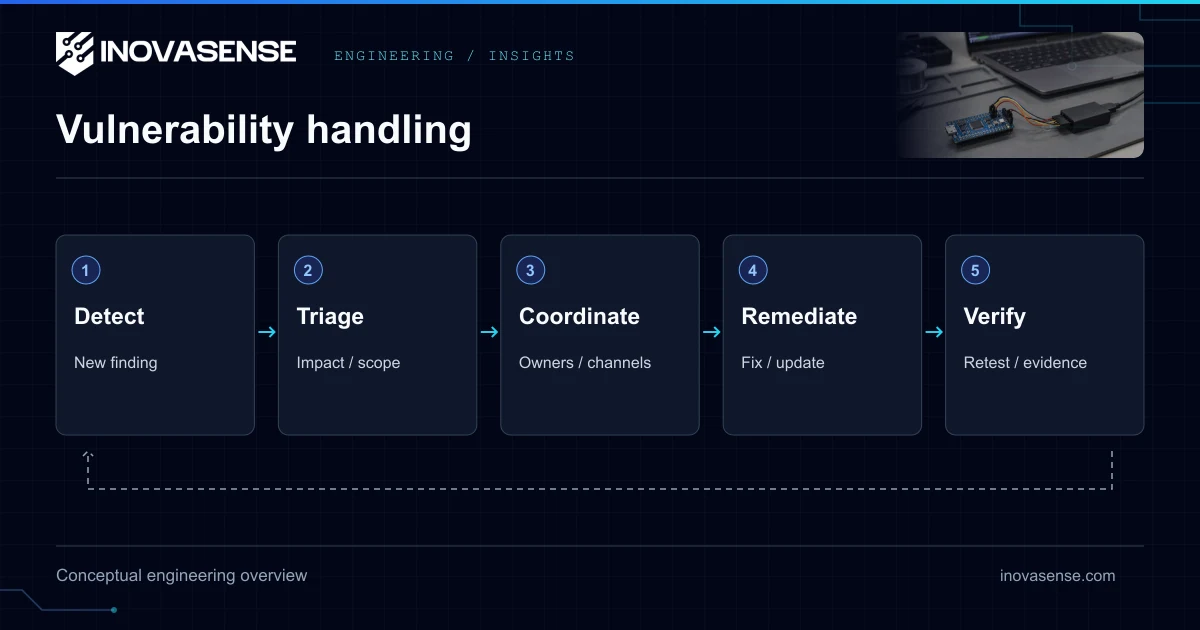Click the Remediate heading
This screenshot has height=630, width=1200.
pos(799,317)
